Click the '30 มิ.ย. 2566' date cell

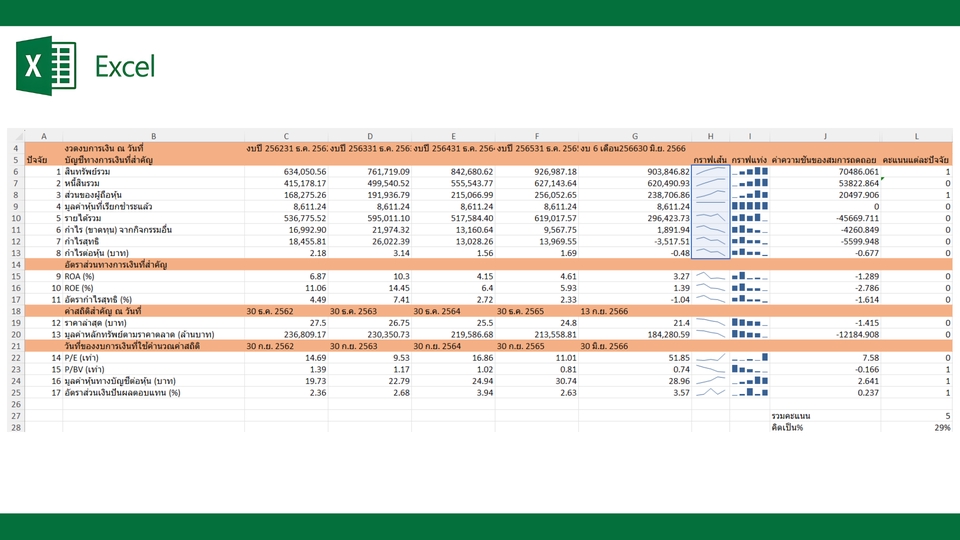tap(635, 346)
